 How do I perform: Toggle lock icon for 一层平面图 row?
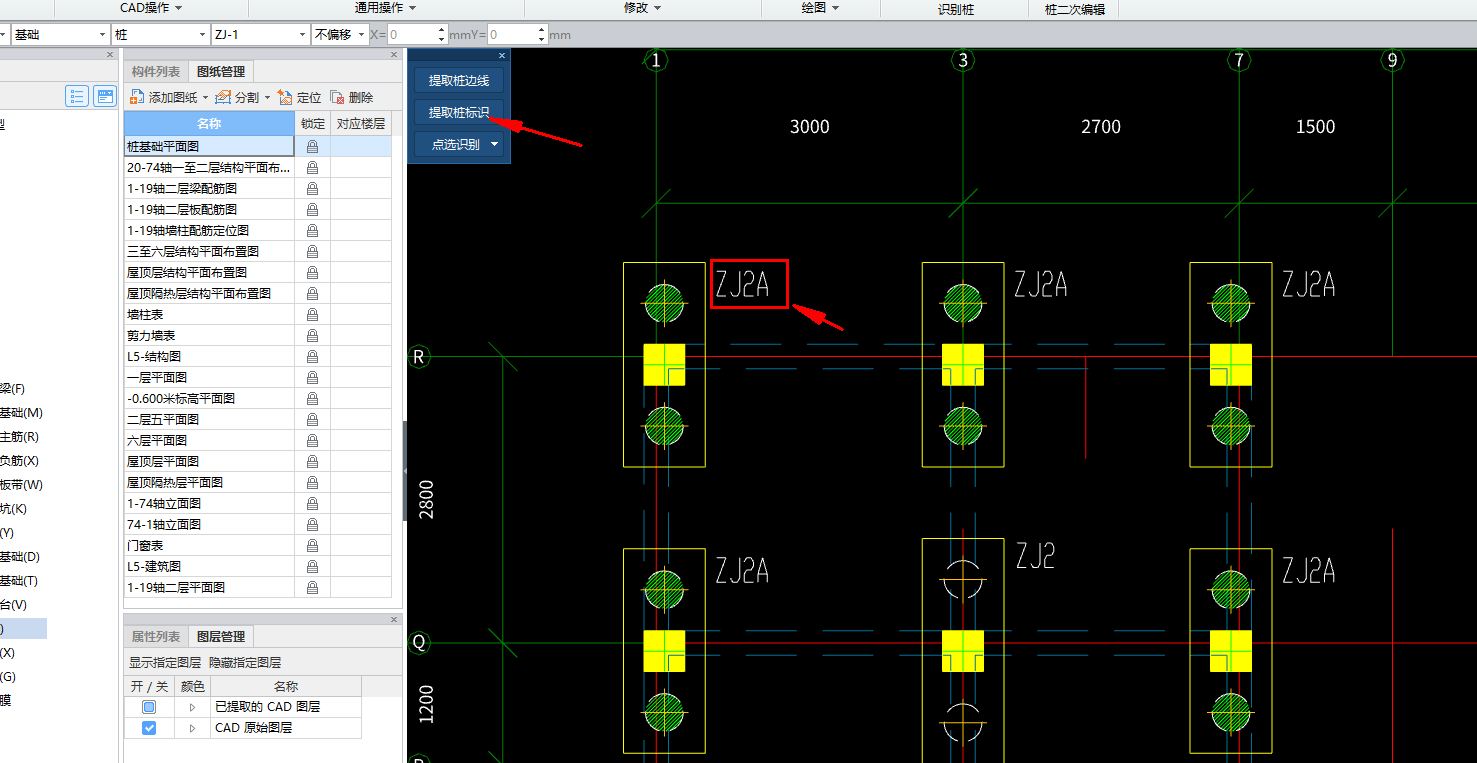click(312, 377)
